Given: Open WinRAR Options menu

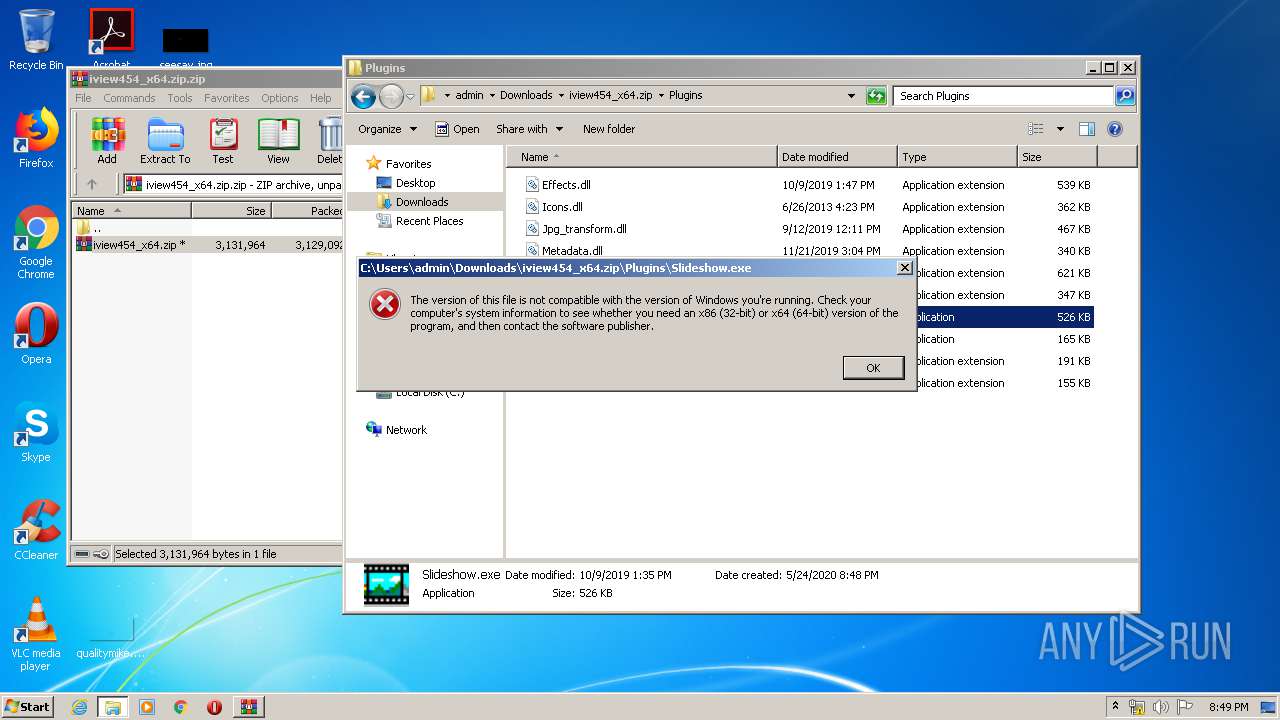Looking at the screenshot, I should (x=279, y=98).
